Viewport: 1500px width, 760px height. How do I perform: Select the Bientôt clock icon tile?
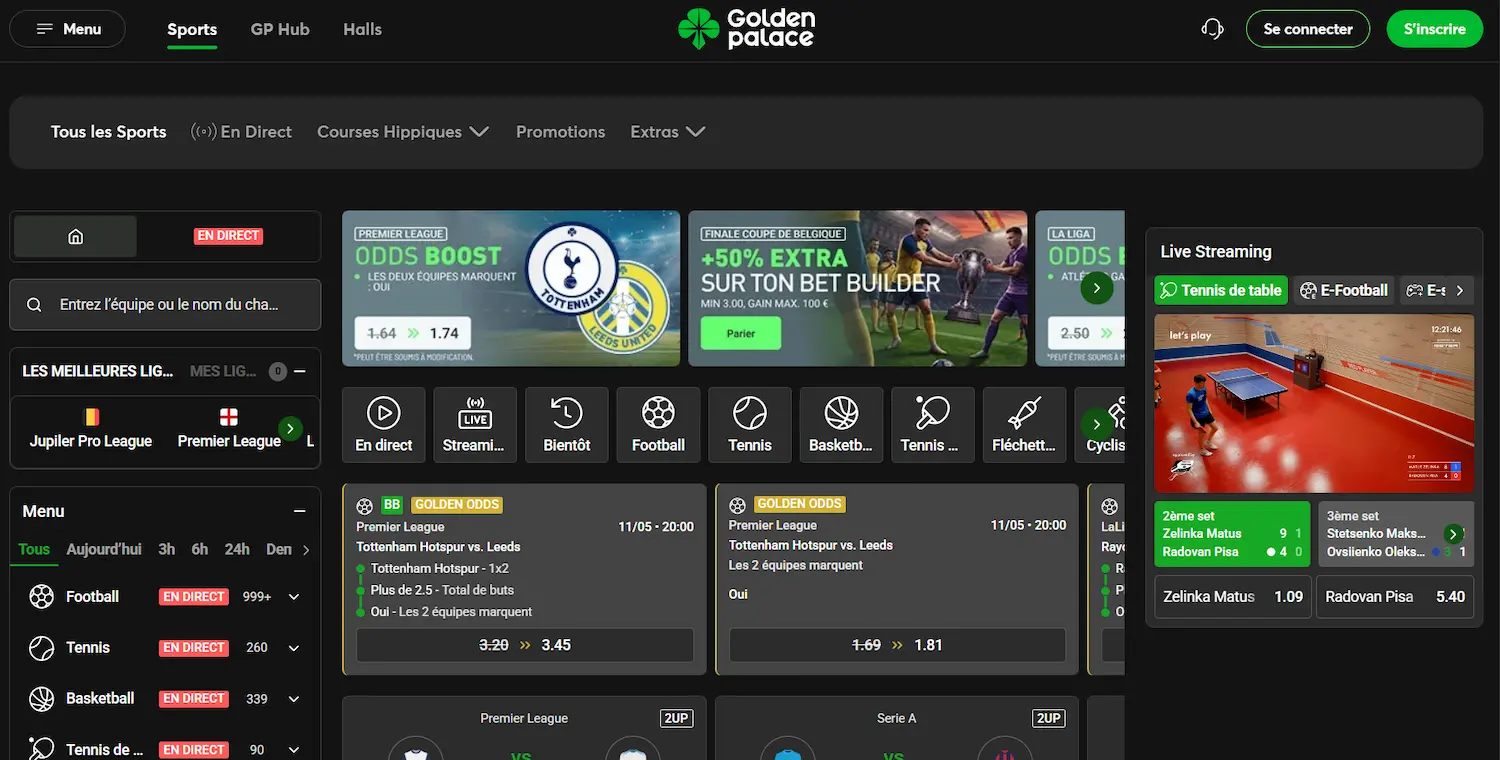pos(567,425)
